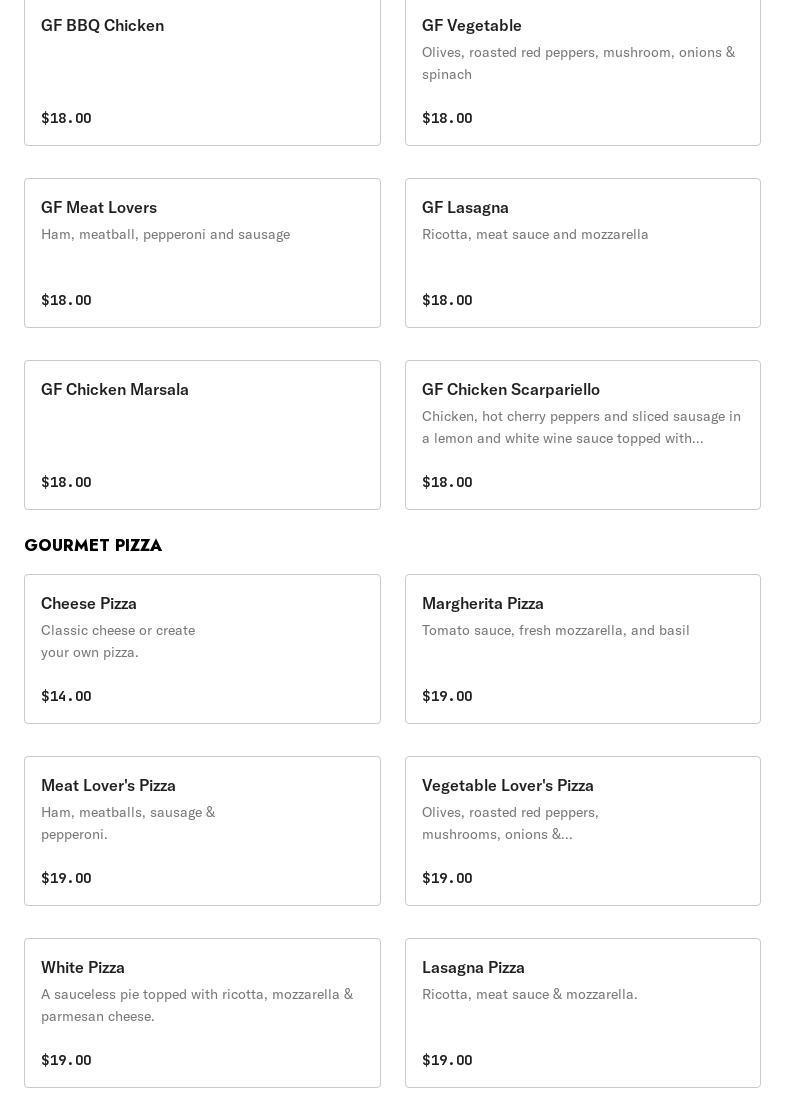Choose the Meat Lover's Pizza
The width and height of the screenshot is (785, 1098).
(x=202, y=831)
